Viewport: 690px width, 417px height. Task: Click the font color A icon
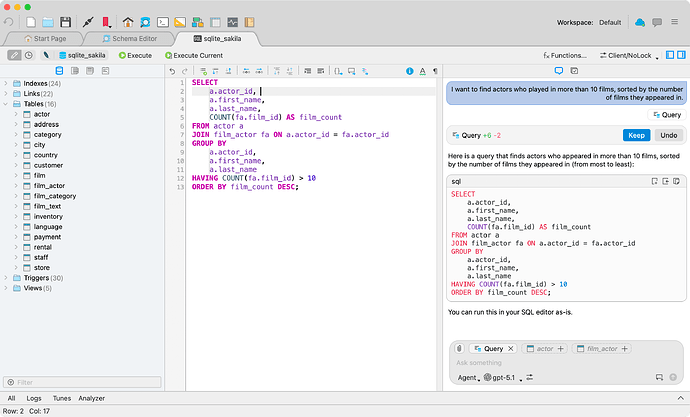pyautogui.click(x=422, y=71)
